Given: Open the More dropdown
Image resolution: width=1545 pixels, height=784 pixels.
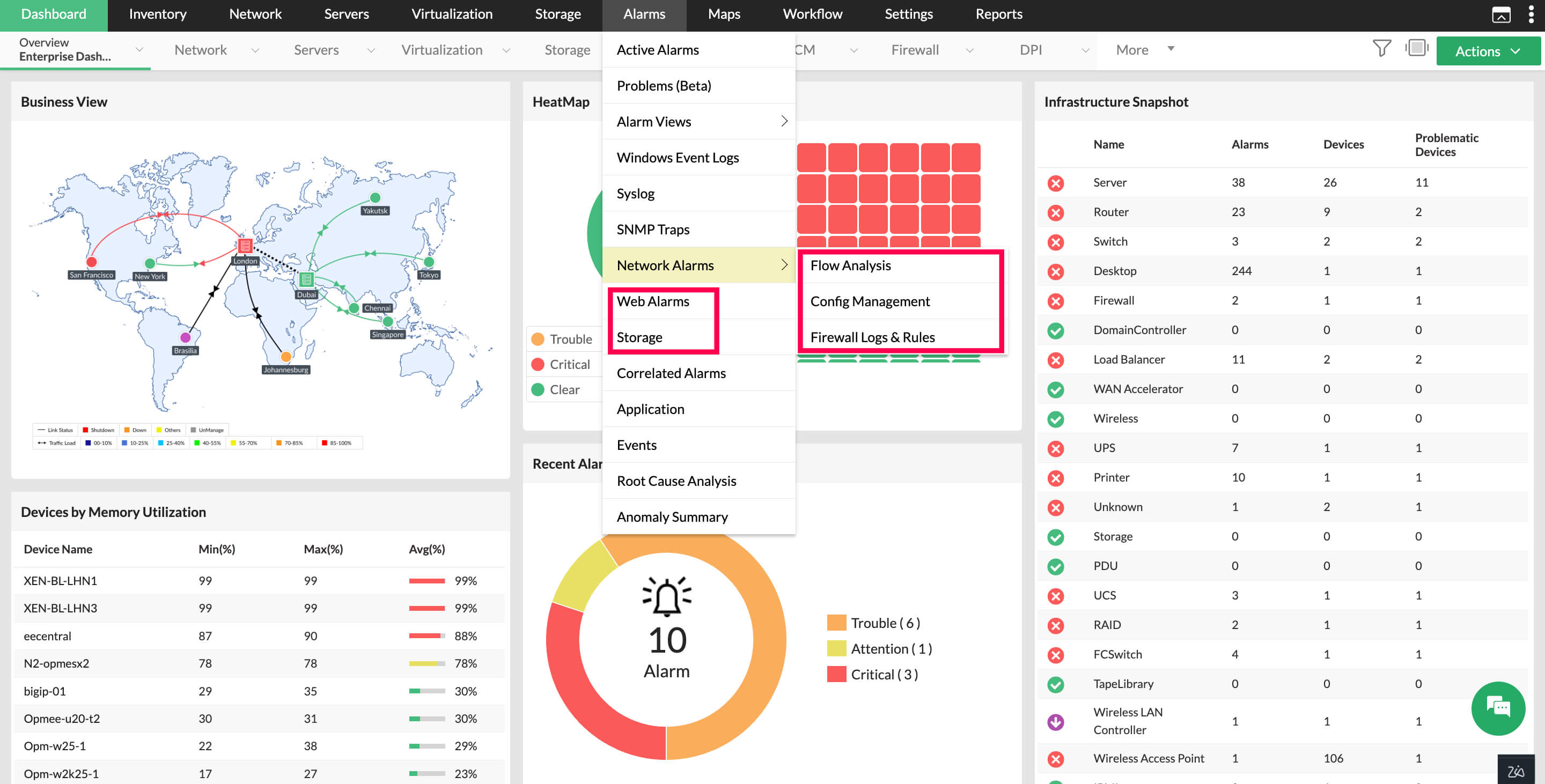Looking at the screenshot, I should pyautogui.click(x=1144, y=50).
